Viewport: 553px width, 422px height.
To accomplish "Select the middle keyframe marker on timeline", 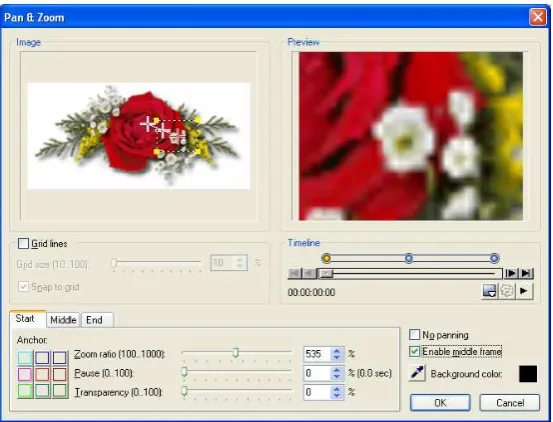I will coord(408,258).
